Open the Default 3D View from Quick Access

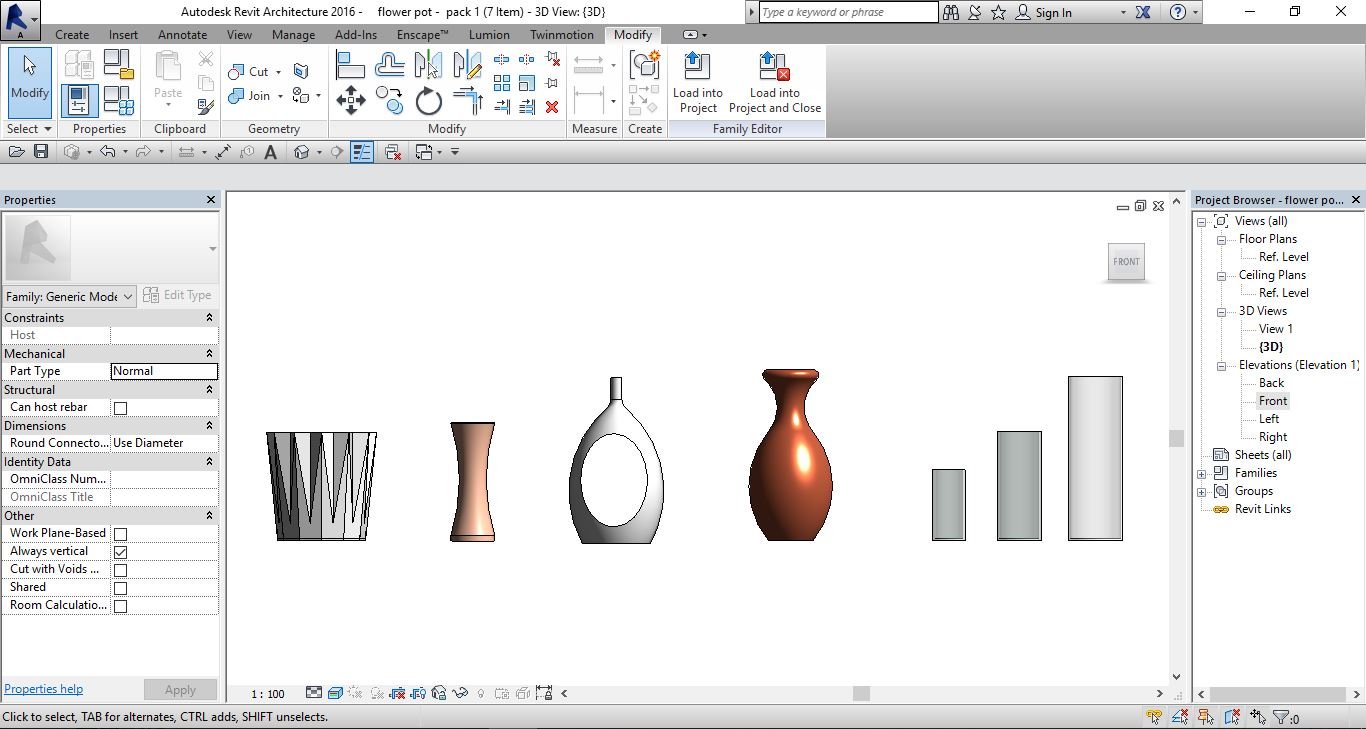point(300,151)
